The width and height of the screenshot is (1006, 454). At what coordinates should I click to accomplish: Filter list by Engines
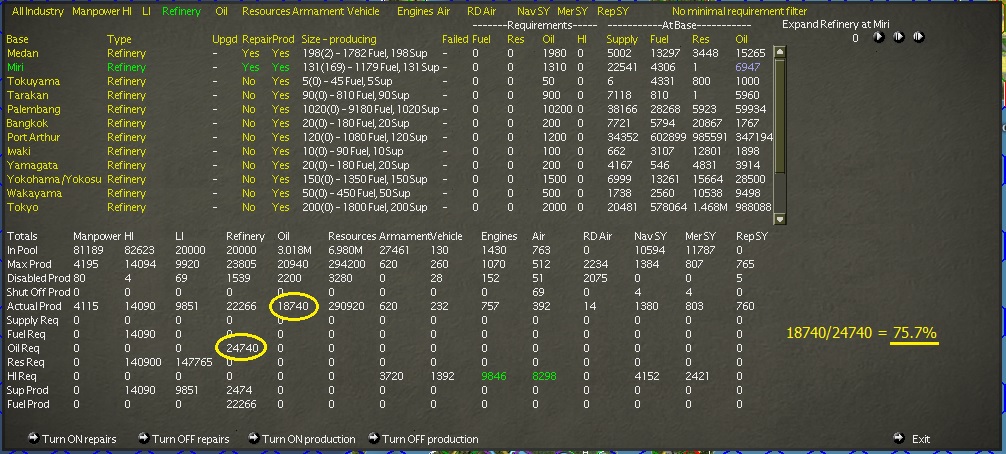[415, 12]
